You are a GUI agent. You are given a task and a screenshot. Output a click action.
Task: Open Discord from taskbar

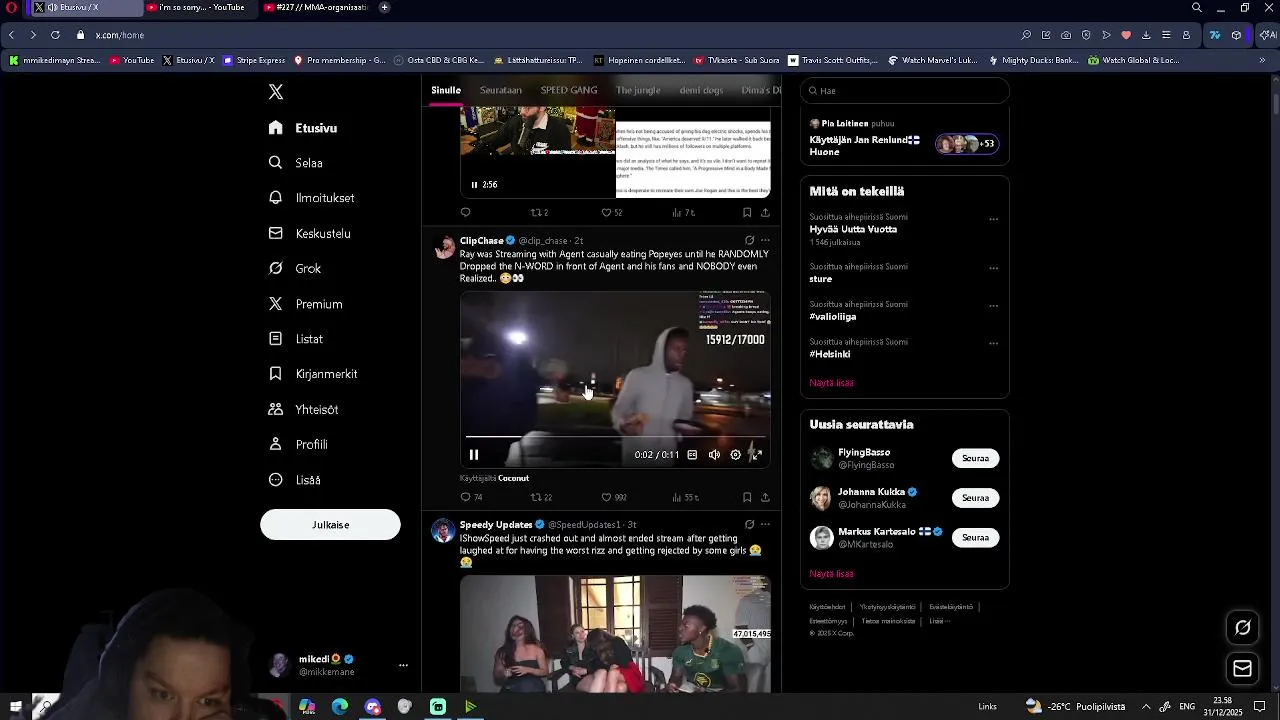pos(373,707)
